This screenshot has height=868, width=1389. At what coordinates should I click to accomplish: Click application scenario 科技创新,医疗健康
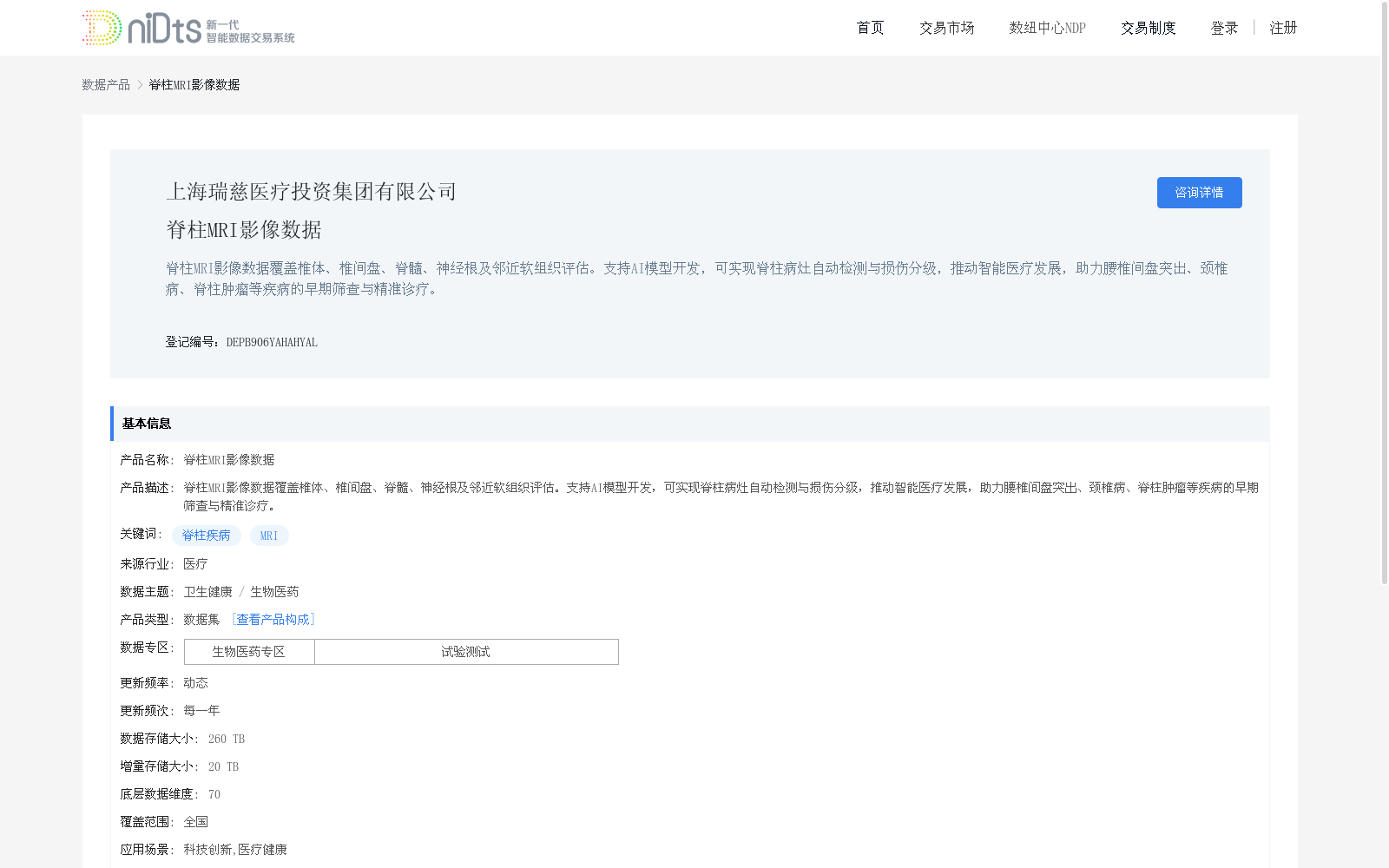point(235,850)
